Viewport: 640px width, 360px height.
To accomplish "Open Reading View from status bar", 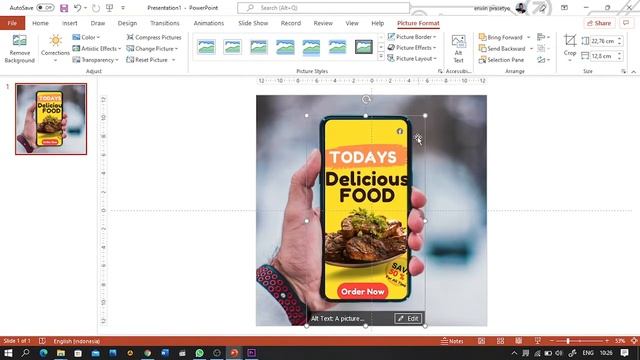I will click(x=518, y=341).
